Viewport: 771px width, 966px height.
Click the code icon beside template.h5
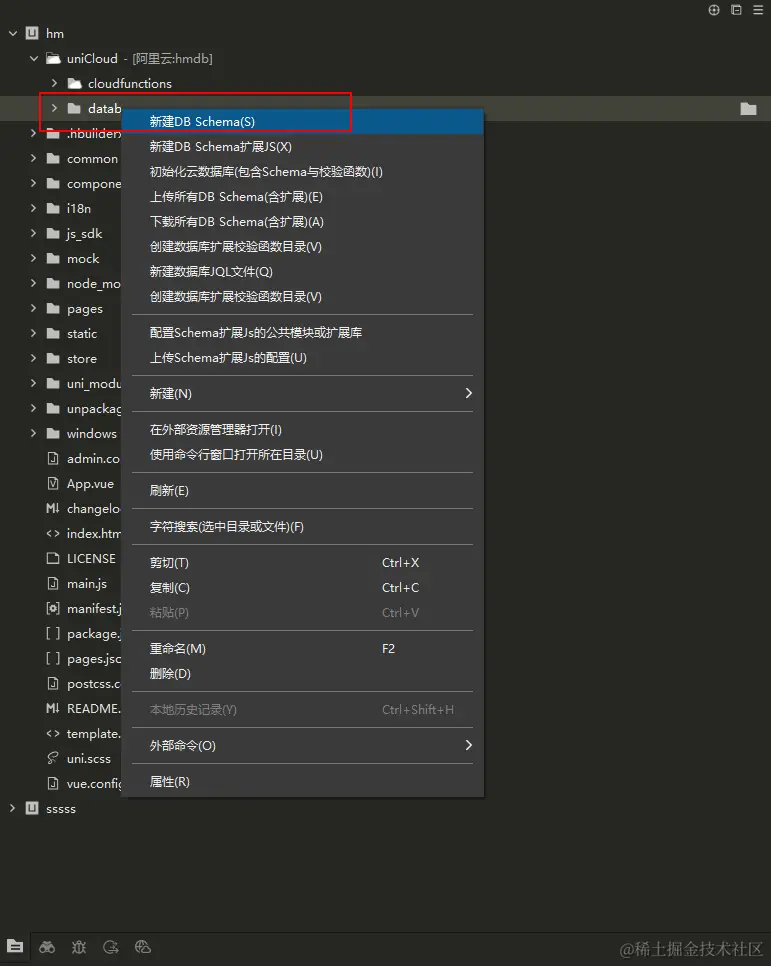pos(53,734)
